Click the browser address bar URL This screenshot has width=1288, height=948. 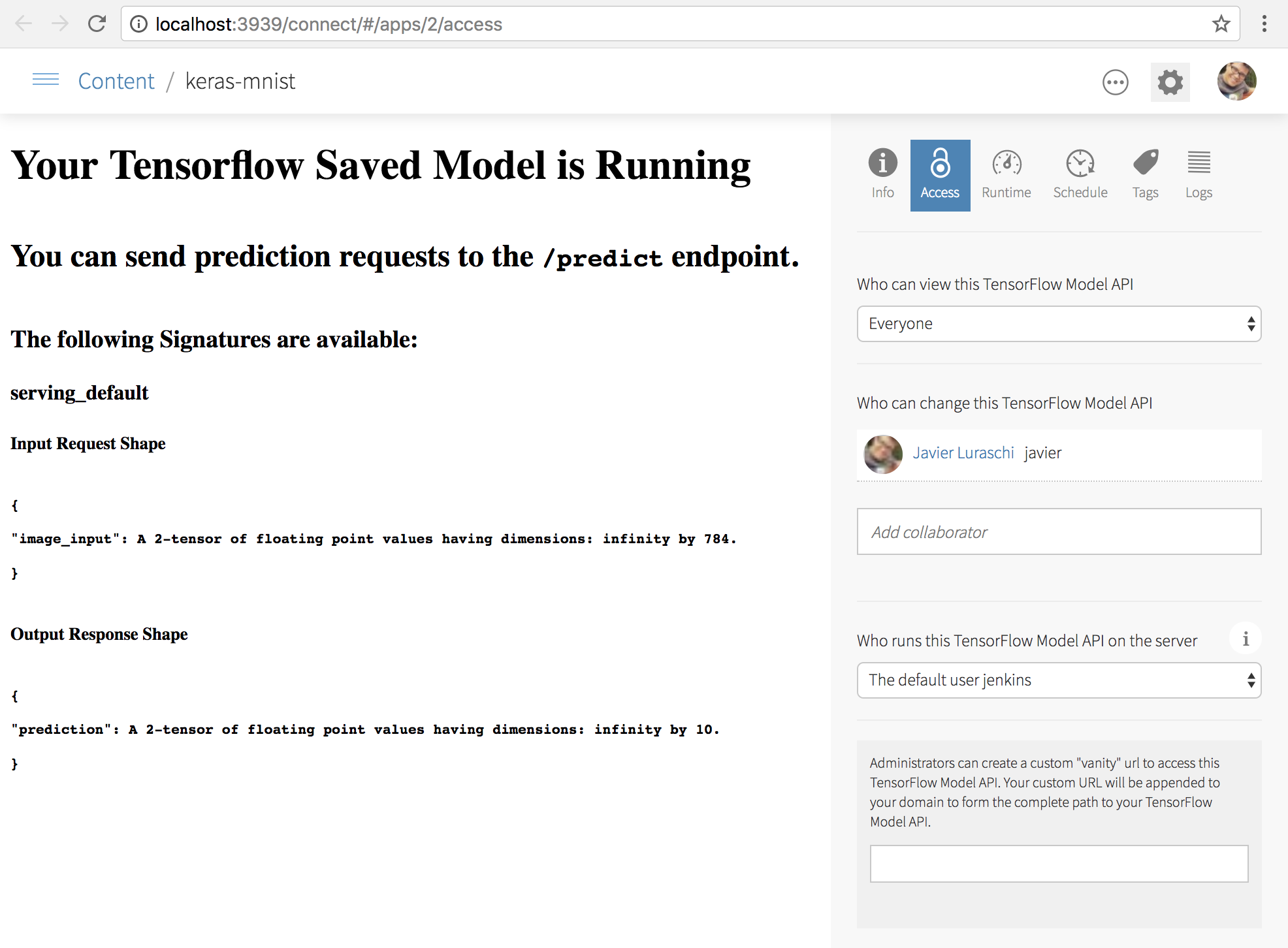coord(329,24)
